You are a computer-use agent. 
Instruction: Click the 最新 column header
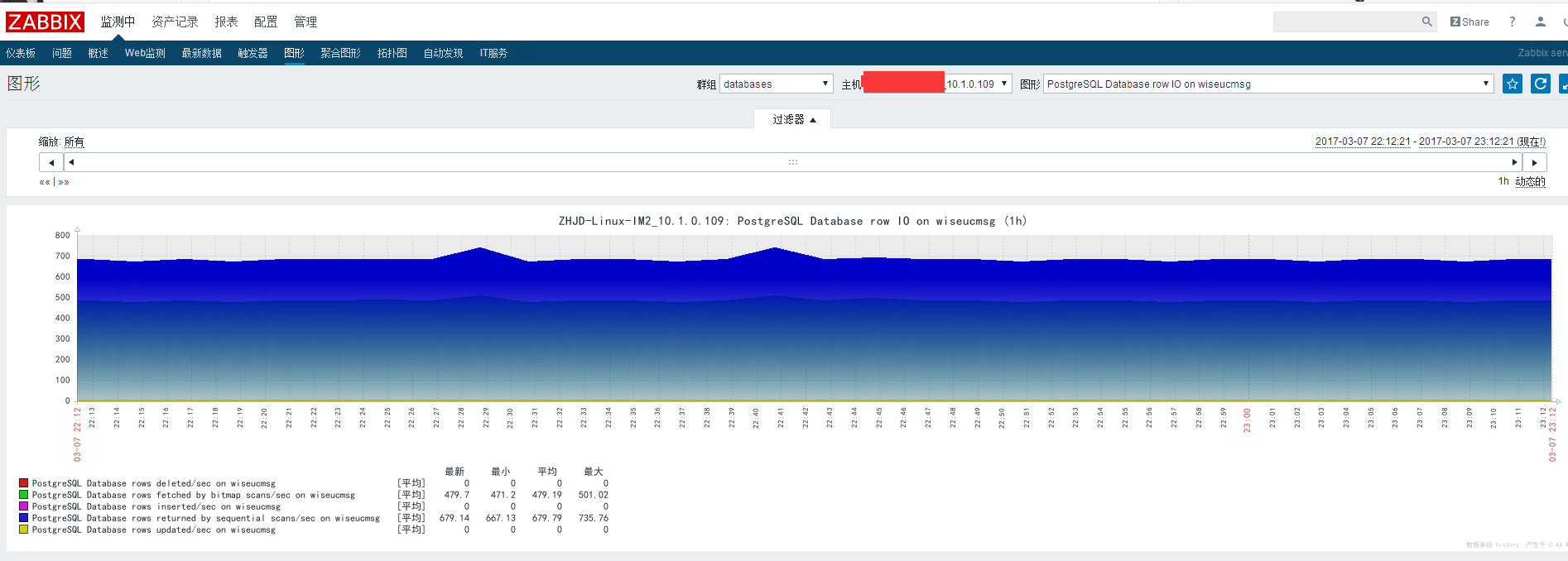(455, 472)
